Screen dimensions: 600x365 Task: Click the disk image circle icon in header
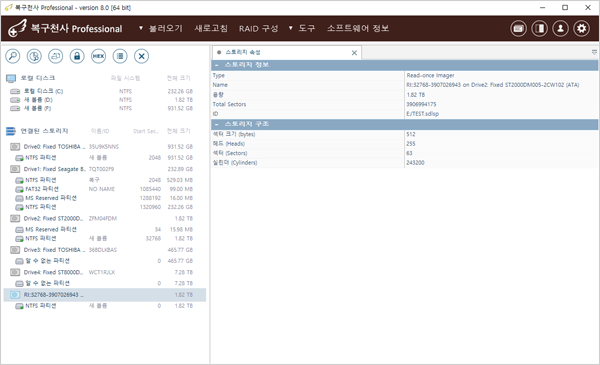pos(518,28)
